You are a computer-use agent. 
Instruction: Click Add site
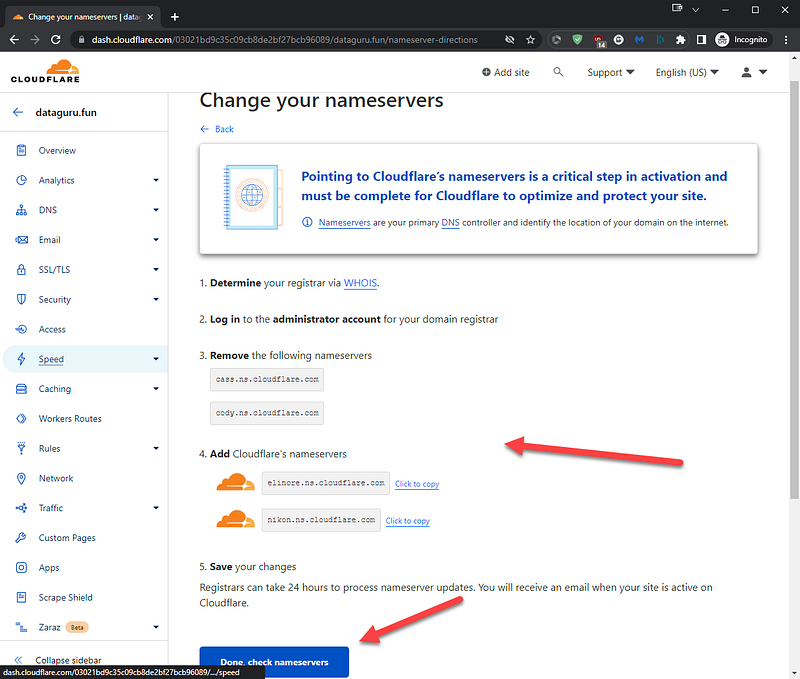[506, 72]
